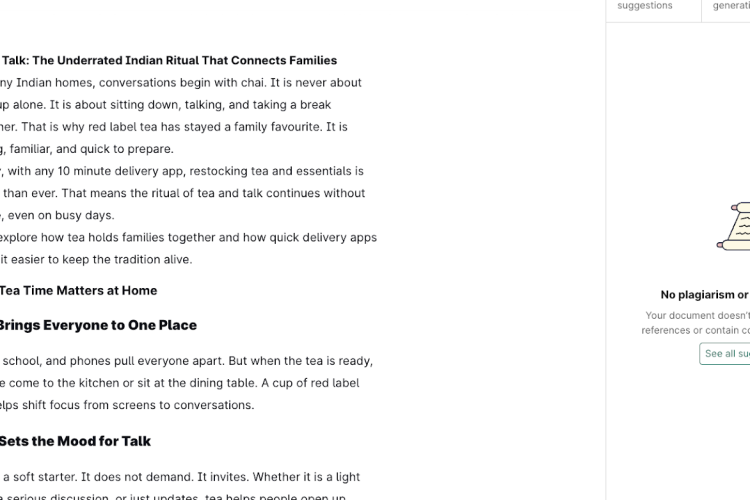Click the 'Underrated Indian Ritual' title line
This screenshot has width=750, height=500.
168,60
